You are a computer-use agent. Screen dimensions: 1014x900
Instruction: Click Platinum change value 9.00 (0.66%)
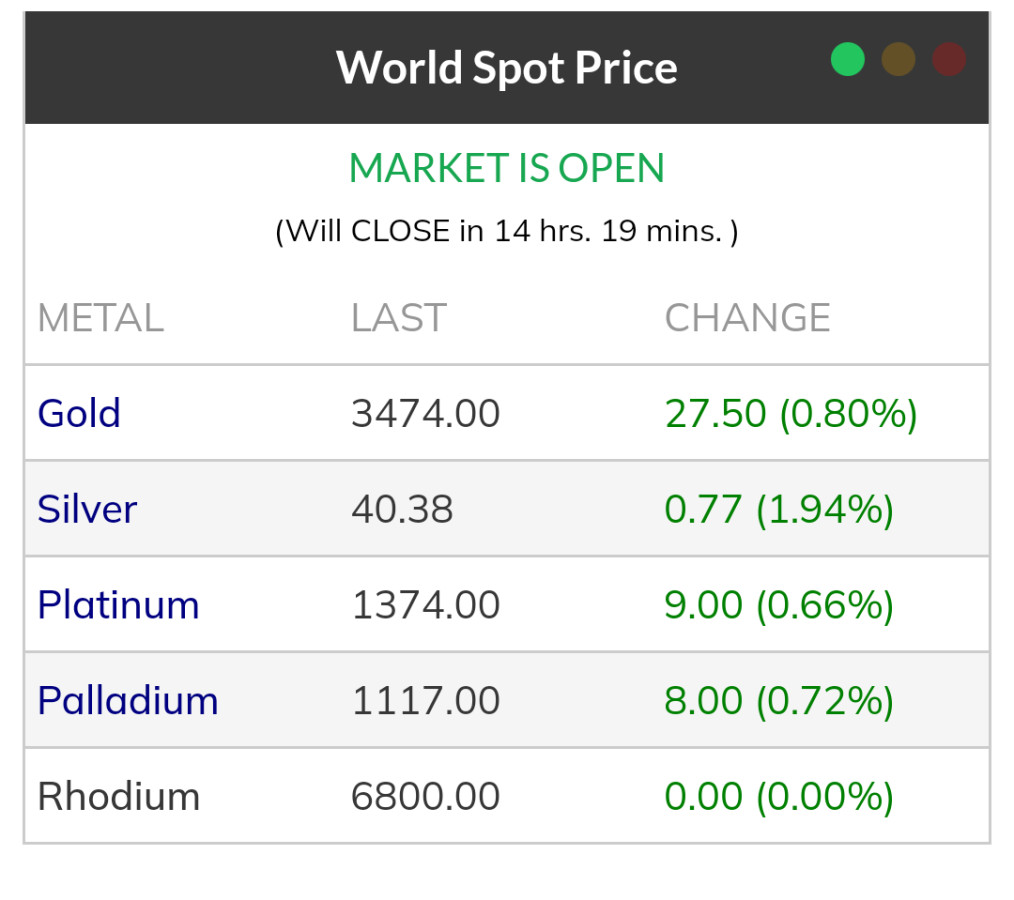click(779, 605)
